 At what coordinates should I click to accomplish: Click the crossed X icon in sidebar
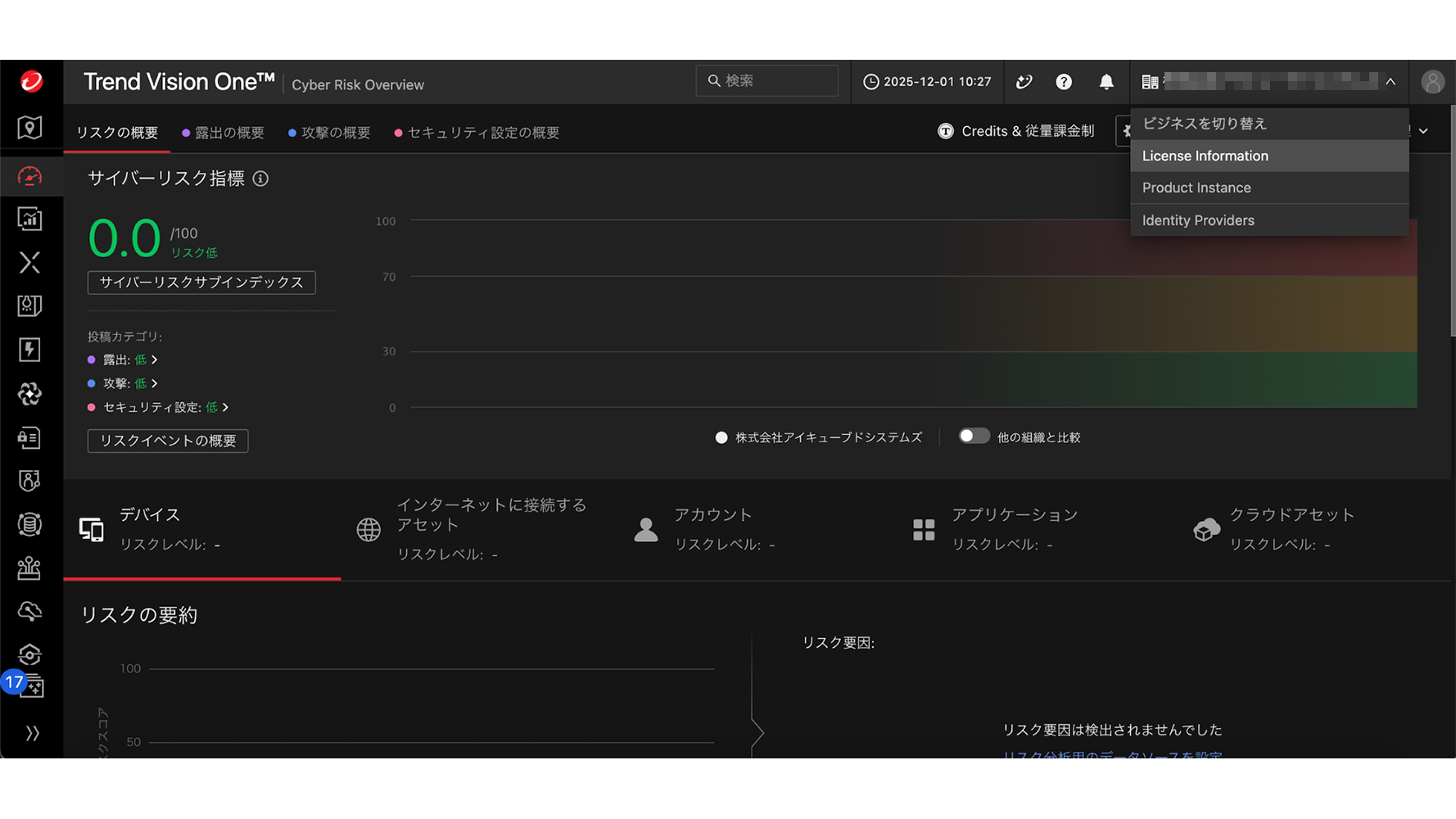tap(30, 262)
